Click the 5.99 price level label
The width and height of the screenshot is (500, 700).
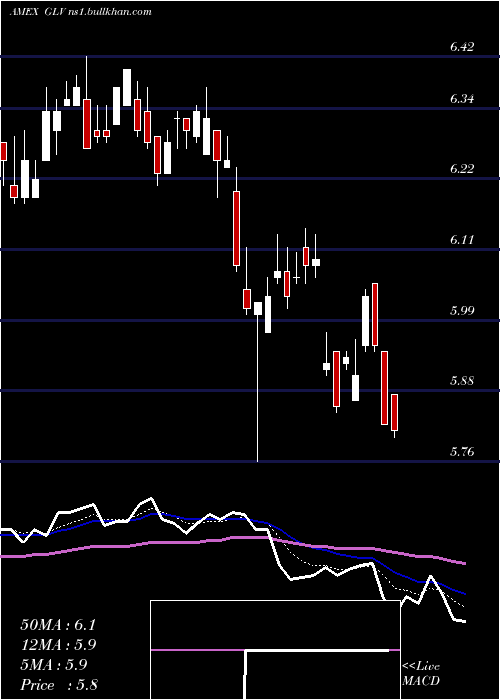pos(462,310)
